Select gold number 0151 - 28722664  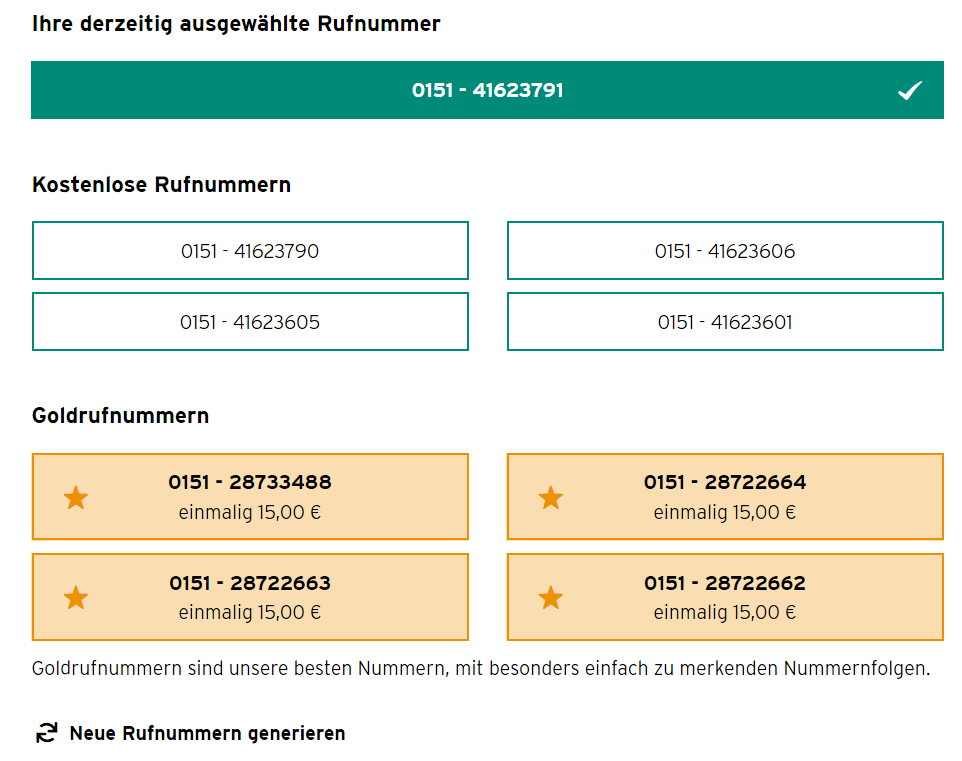(x=725, y=496)
